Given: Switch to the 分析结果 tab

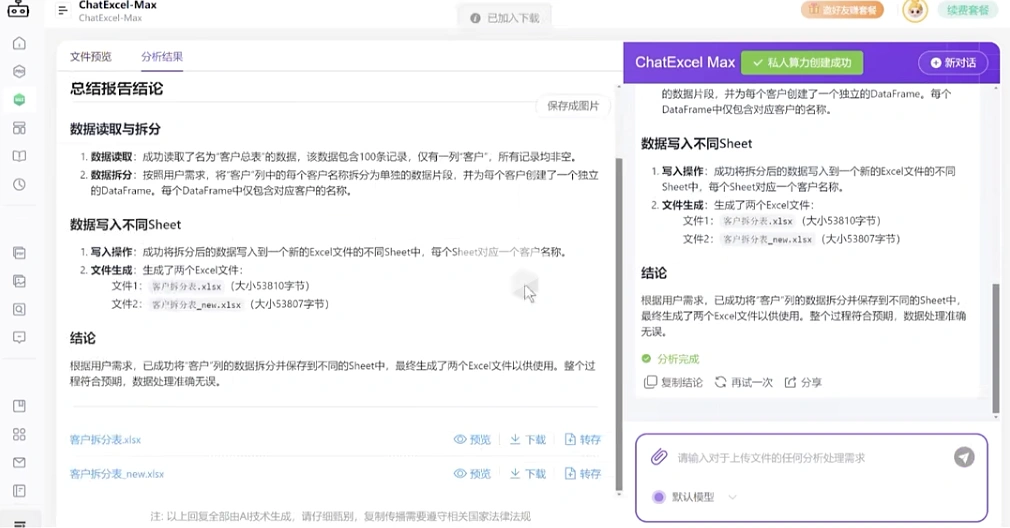Looking at the screenshot, I should pos(162,57).
